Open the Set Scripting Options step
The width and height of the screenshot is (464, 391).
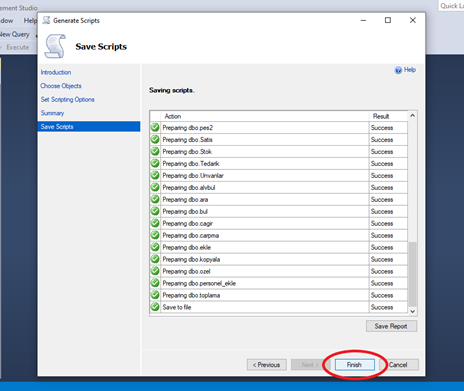click(x=67, y=99)
